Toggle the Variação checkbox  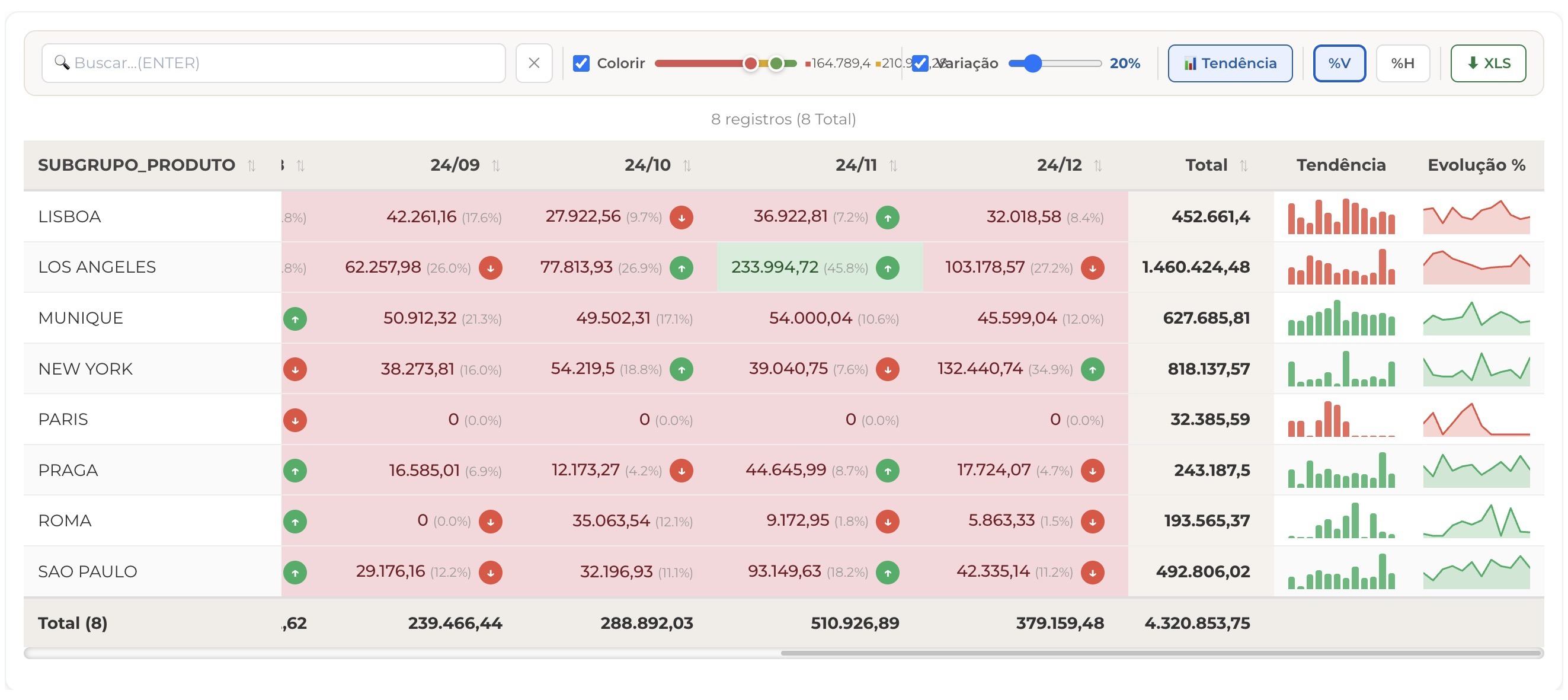pyautogui.click(x=920, y=63)
